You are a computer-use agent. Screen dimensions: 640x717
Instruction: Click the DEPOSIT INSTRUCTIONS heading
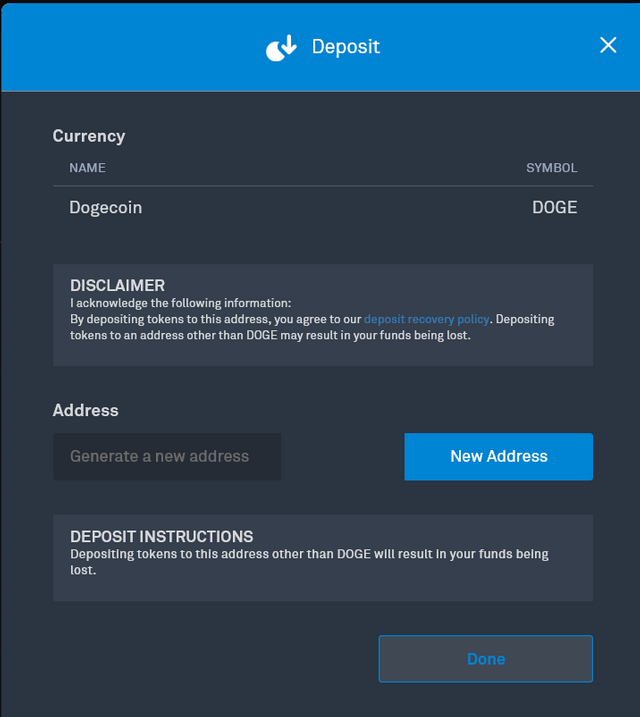click(161, 536)
